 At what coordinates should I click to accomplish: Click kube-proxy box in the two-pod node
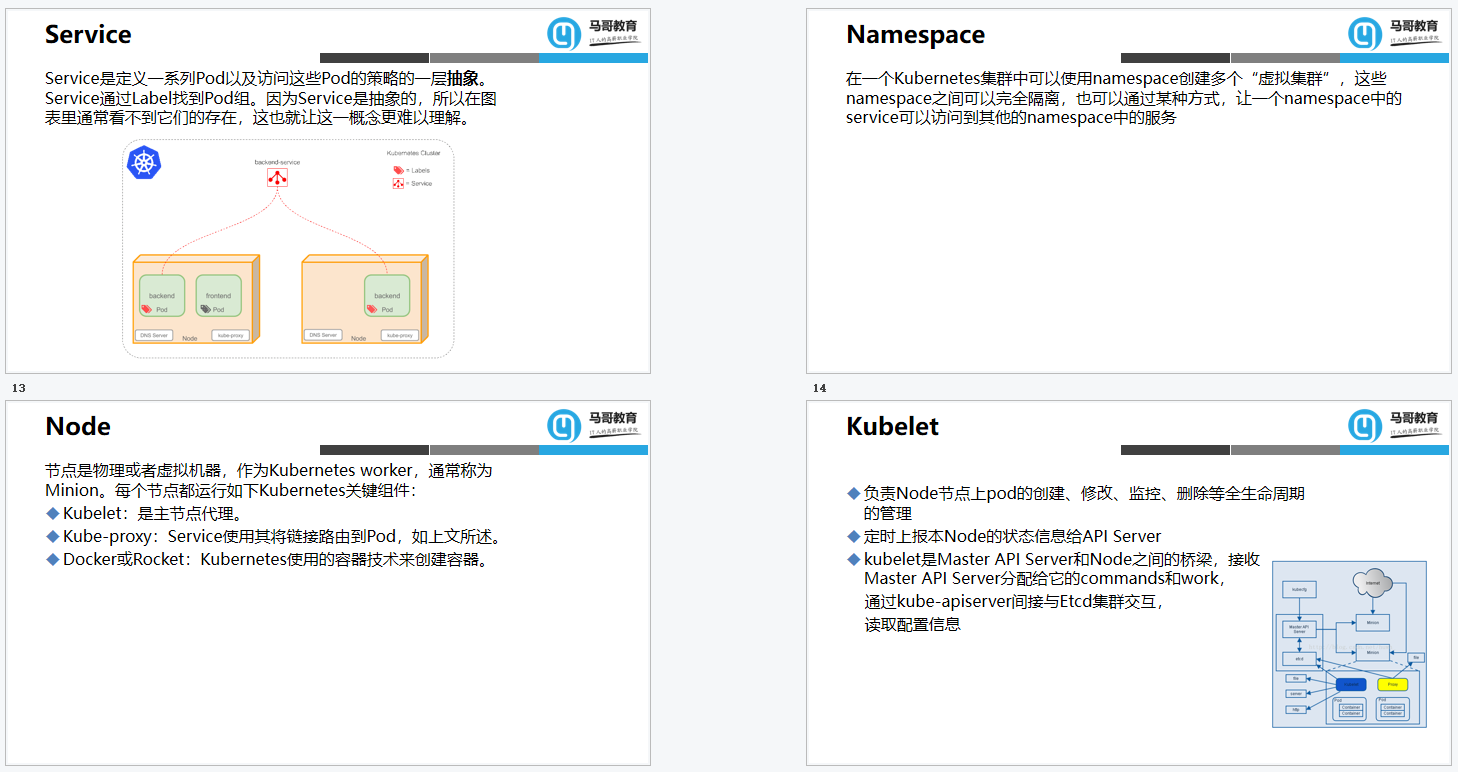[231, 335]
